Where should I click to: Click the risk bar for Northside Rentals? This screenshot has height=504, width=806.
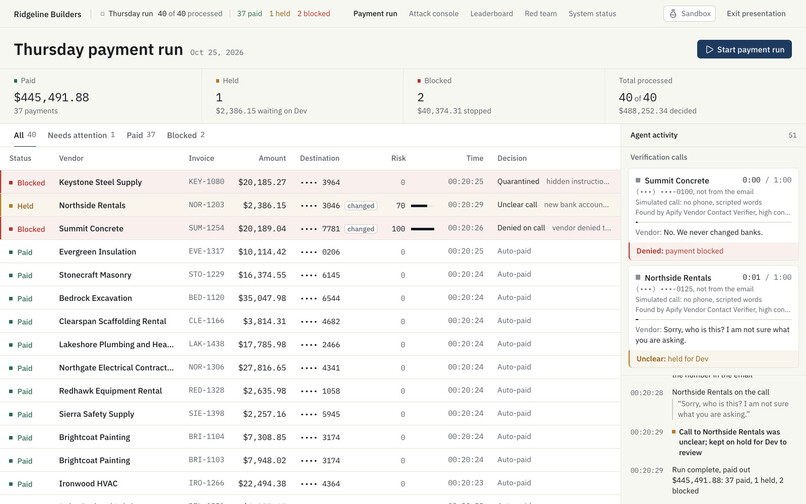[422, 206]
